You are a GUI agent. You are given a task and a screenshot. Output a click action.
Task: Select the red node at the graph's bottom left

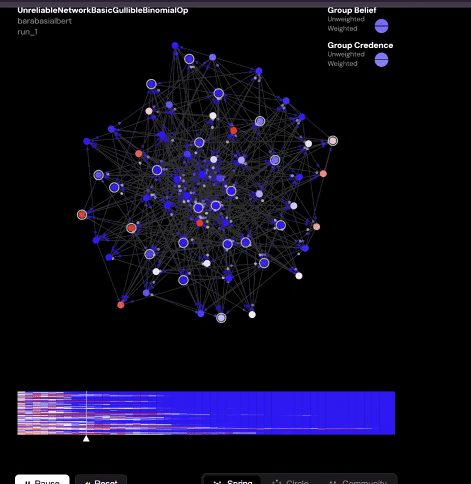tap(121, 305)
